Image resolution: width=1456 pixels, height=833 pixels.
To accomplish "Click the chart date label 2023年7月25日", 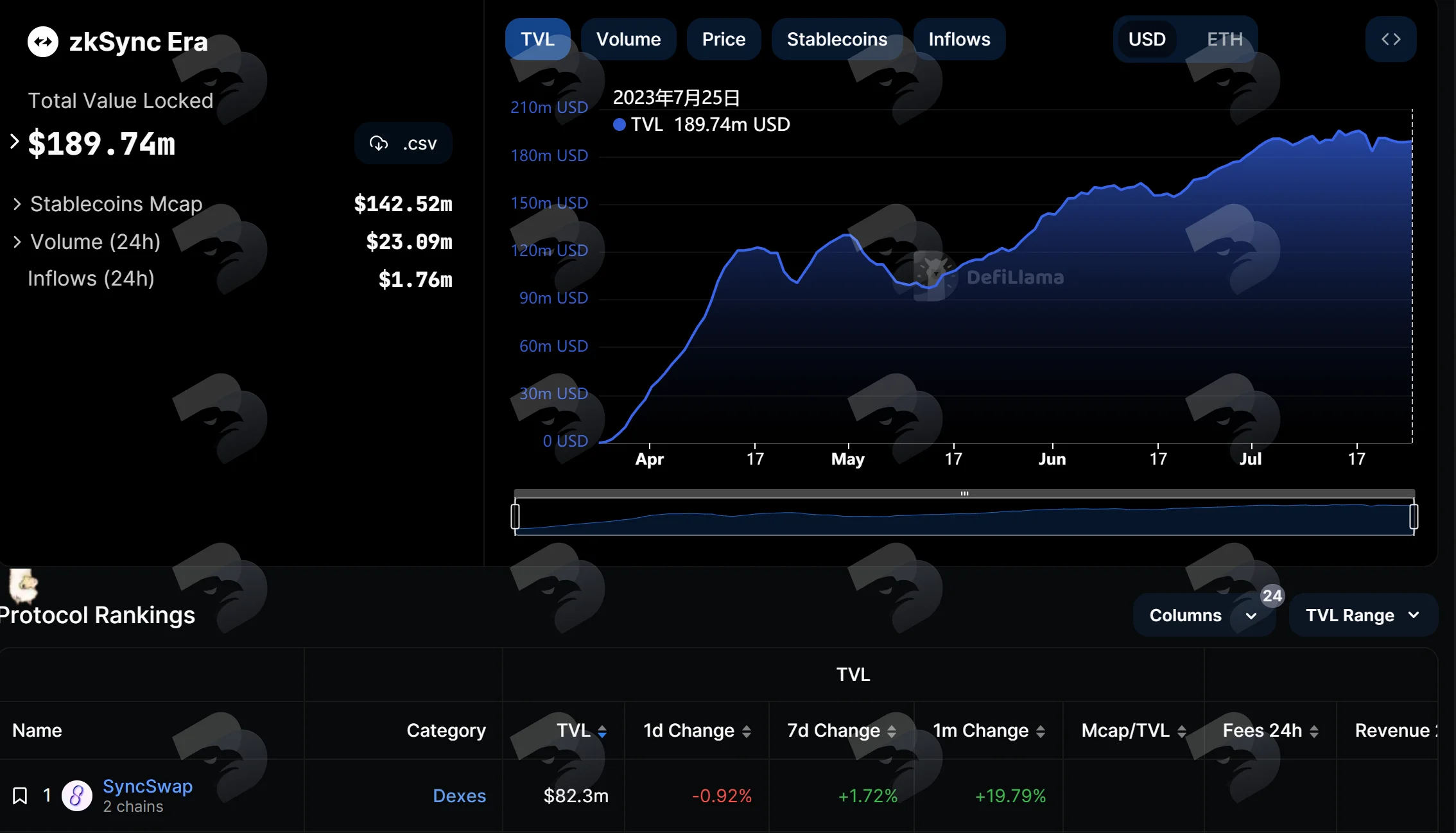I will (677, 98).
